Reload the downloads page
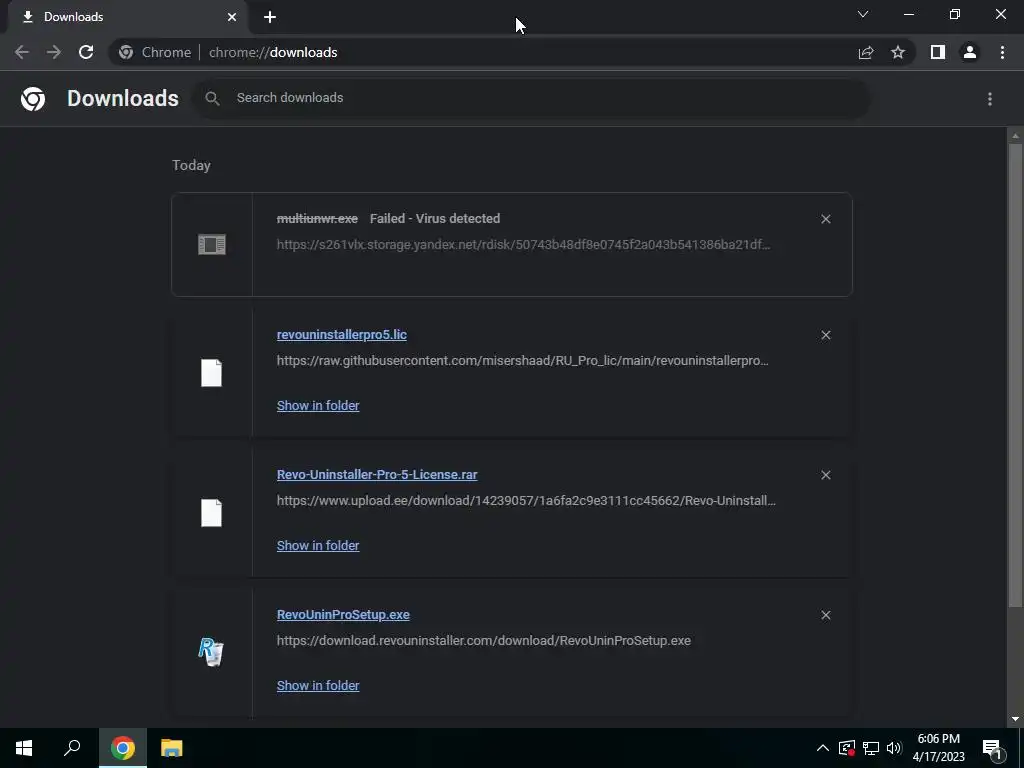1024x768 pixels. (x=86, y=52)
